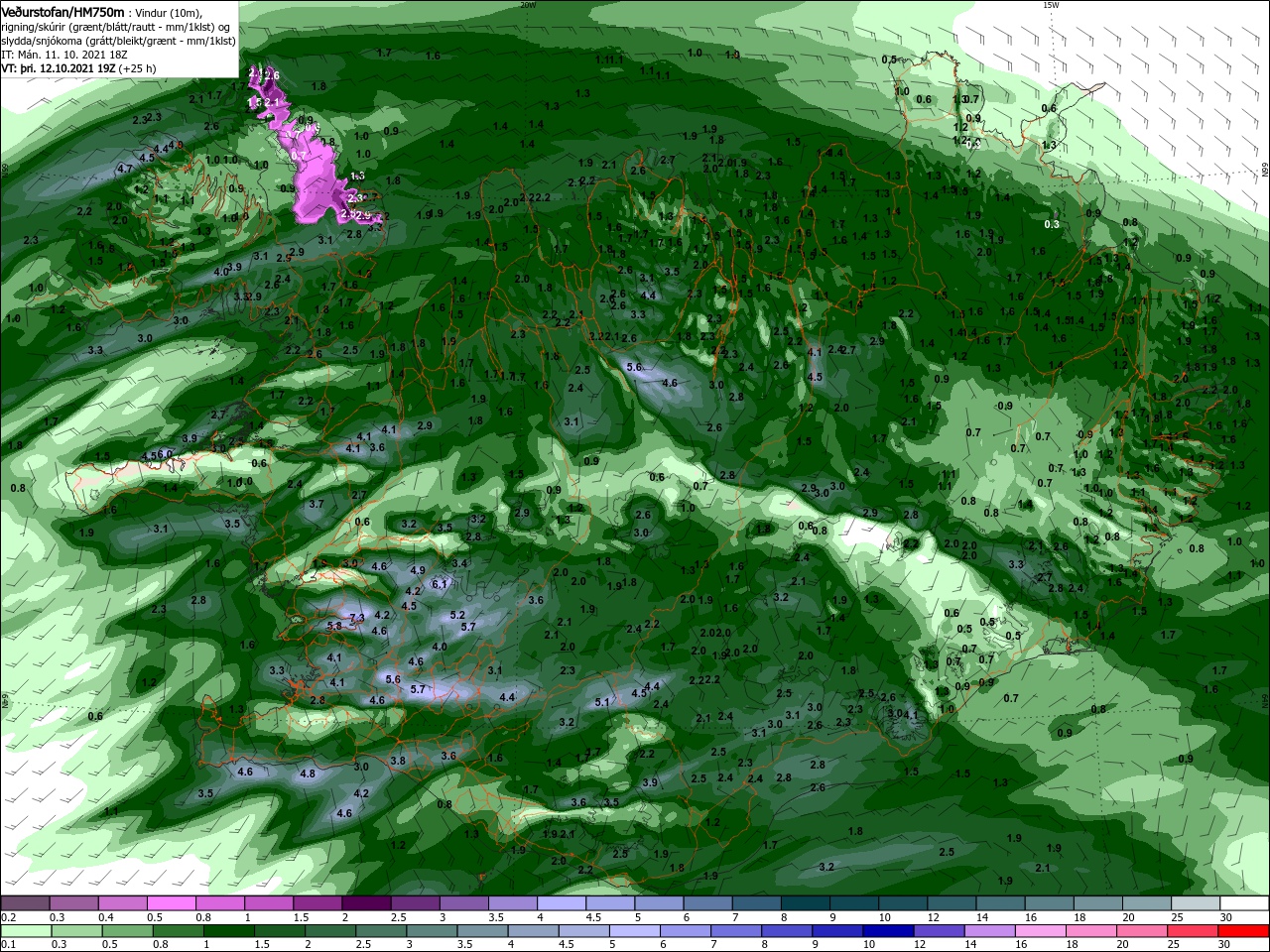
Task: Click the 5.2 precipitation value on the map
Action: pyautogui.click(x=457, y=615)
